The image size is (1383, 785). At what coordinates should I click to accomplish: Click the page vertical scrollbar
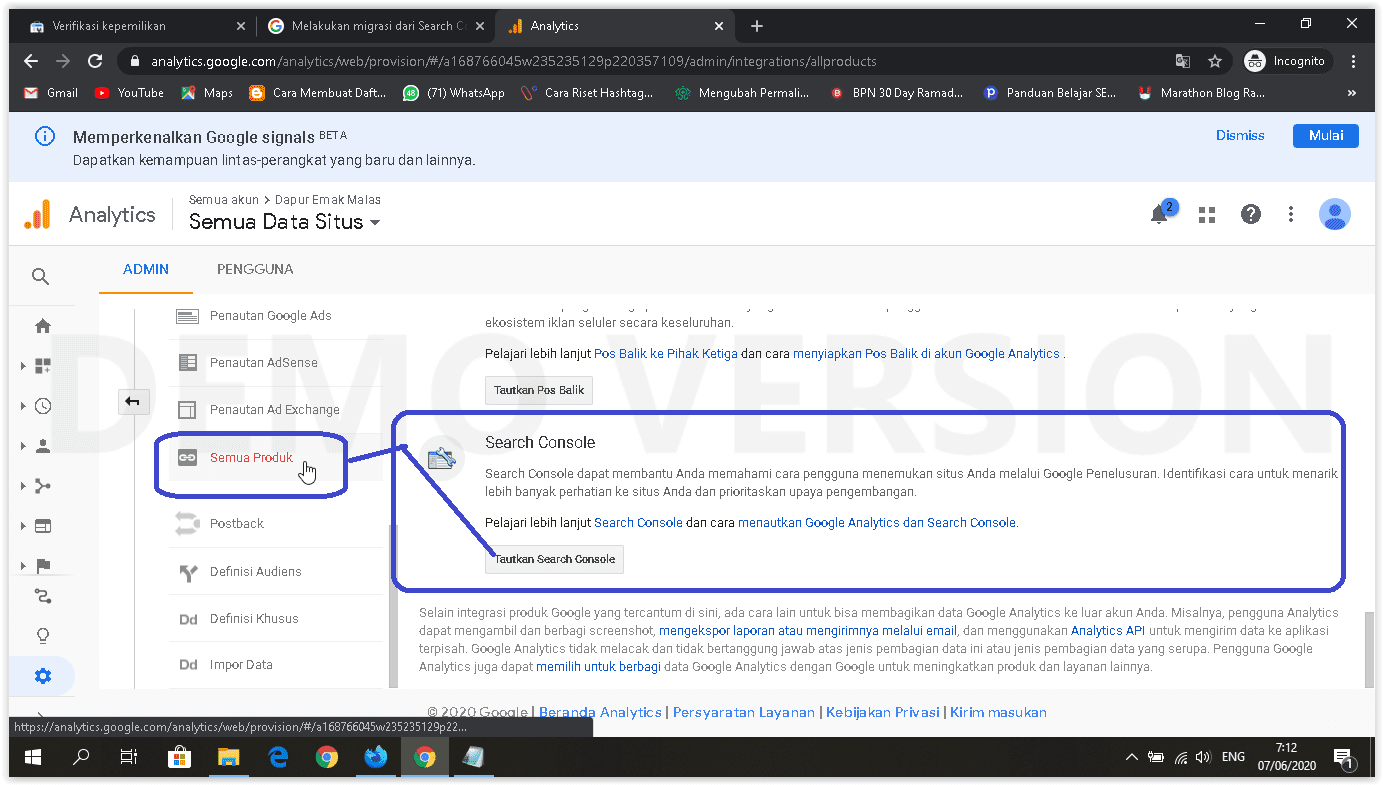tap(1369, 650)
